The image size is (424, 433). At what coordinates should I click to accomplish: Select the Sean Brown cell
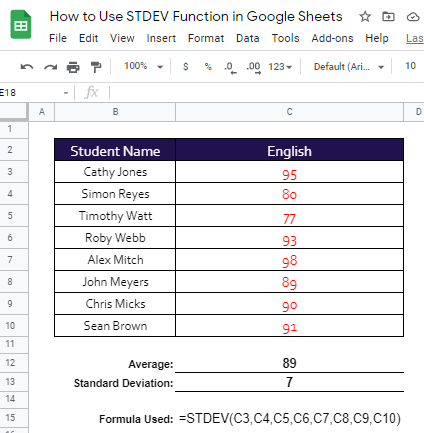coord(115,326)
